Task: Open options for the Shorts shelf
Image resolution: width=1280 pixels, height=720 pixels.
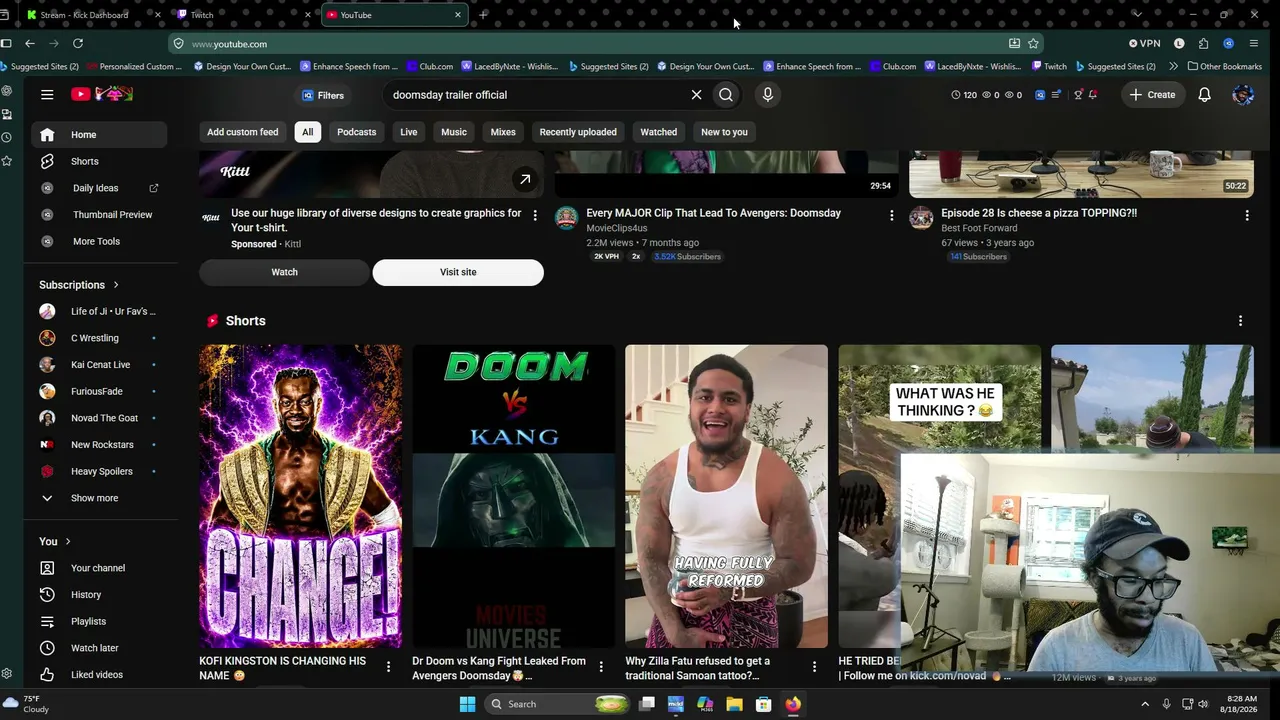Action: 1241,321
